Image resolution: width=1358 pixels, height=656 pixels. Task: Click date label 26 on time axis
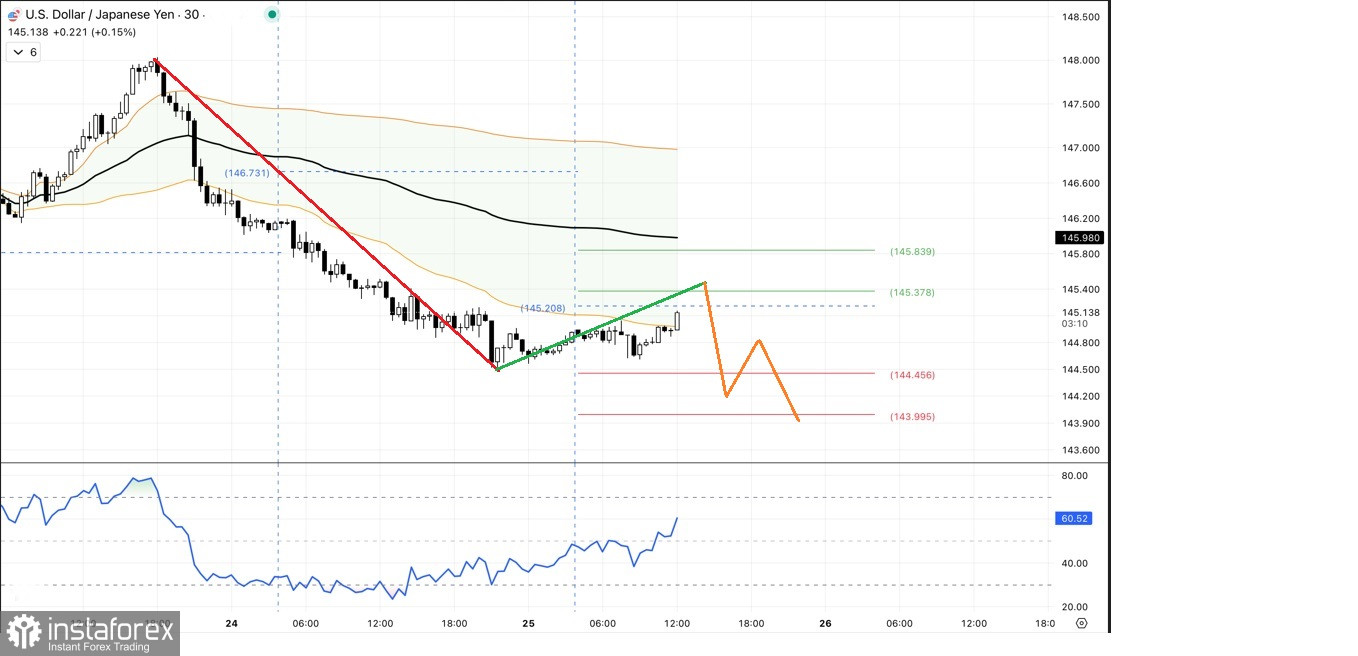point(825,623)
